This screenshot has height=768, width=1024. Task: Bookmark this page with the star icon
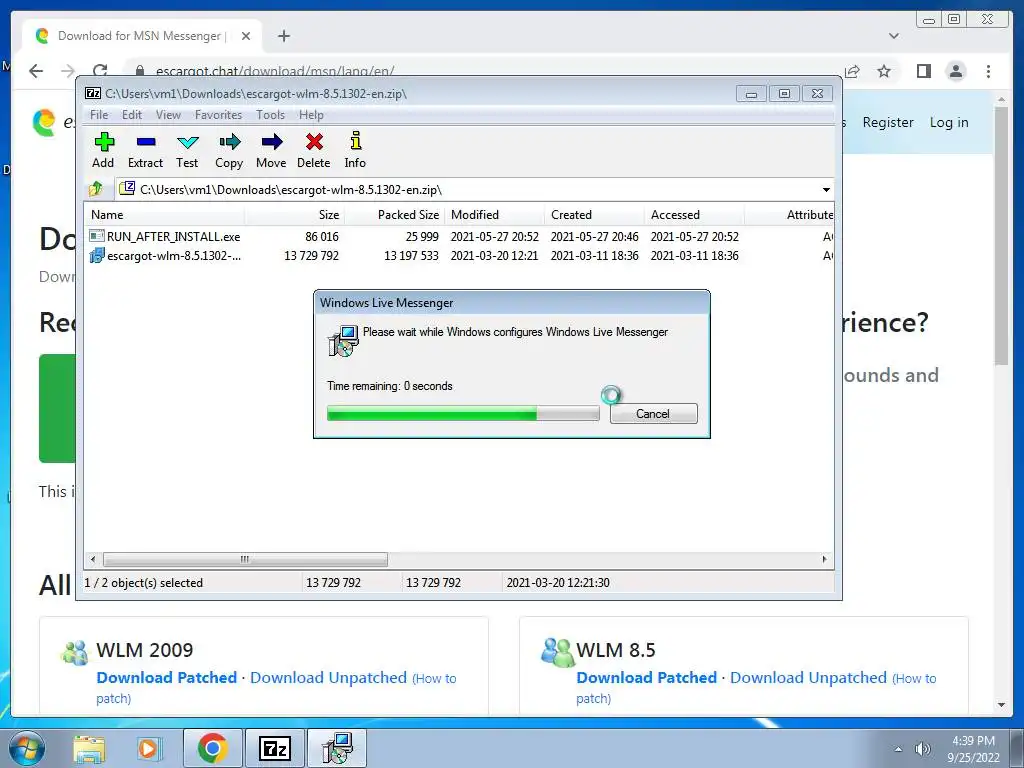point(884,71)
